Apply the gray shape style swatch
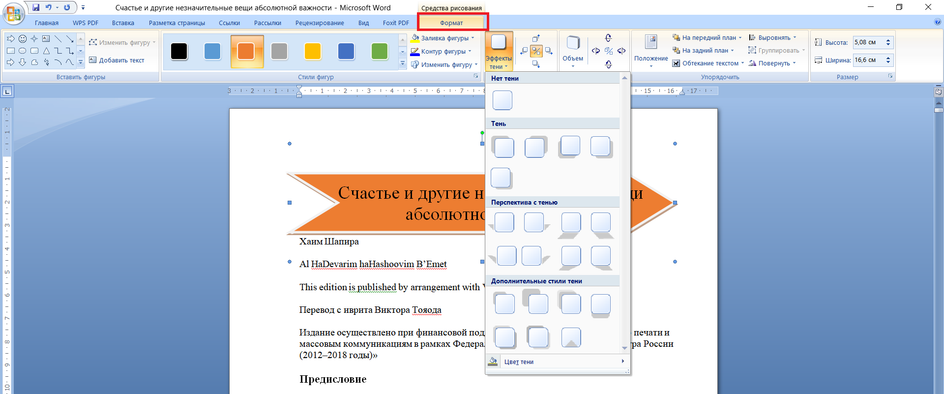 point(279,52)
